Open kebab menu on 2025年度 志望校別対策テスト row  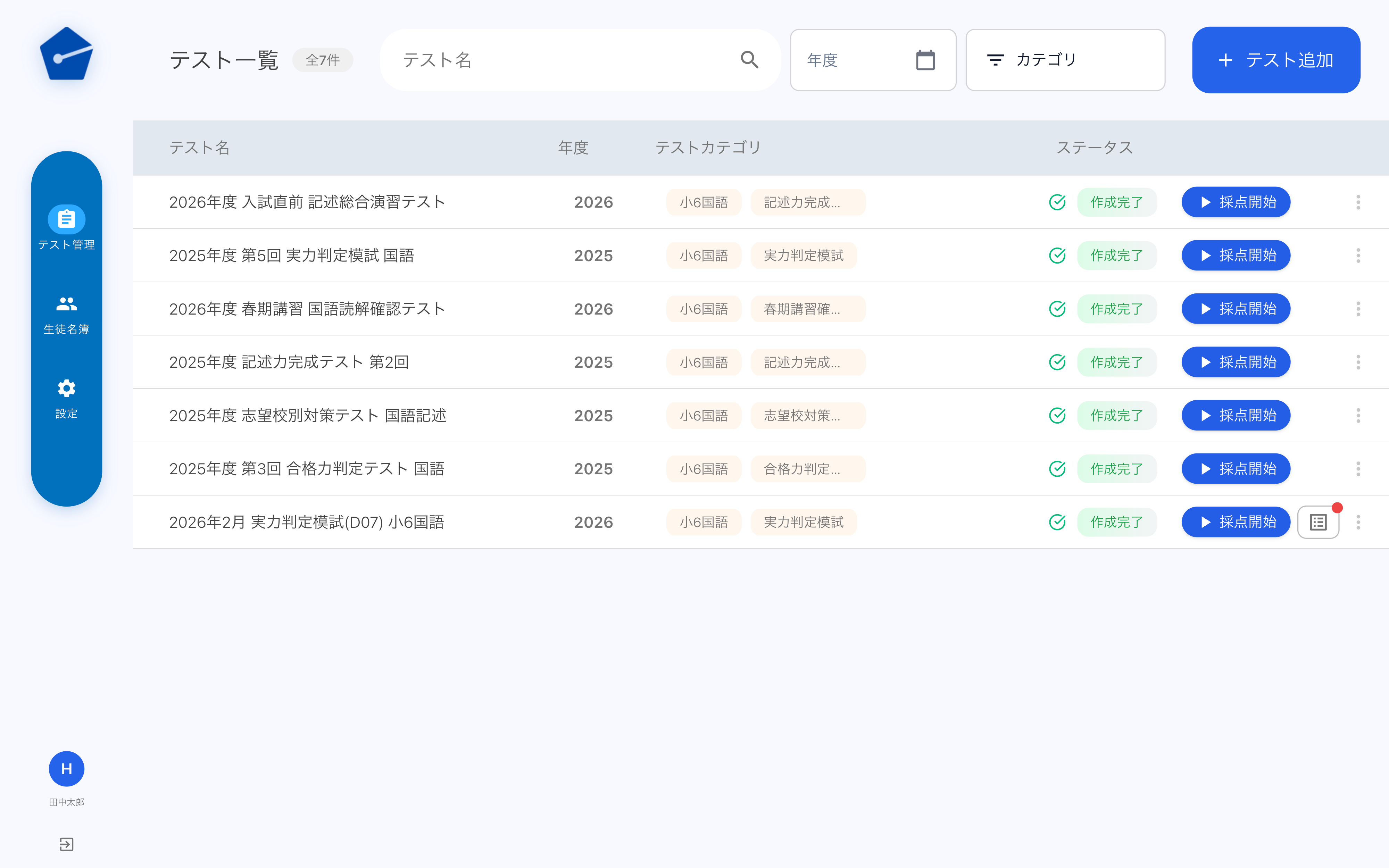[1358, 415]
